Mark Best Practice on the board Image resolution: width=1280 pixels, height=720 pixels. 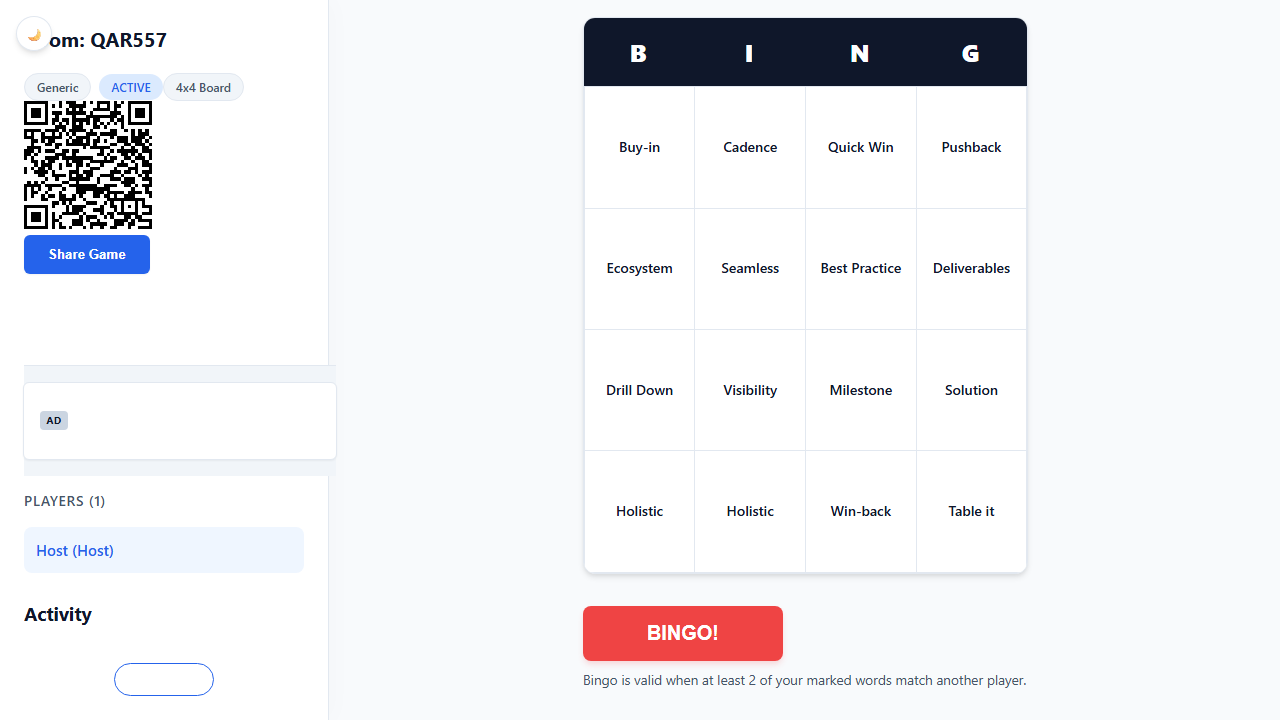(x=860, y=268)
